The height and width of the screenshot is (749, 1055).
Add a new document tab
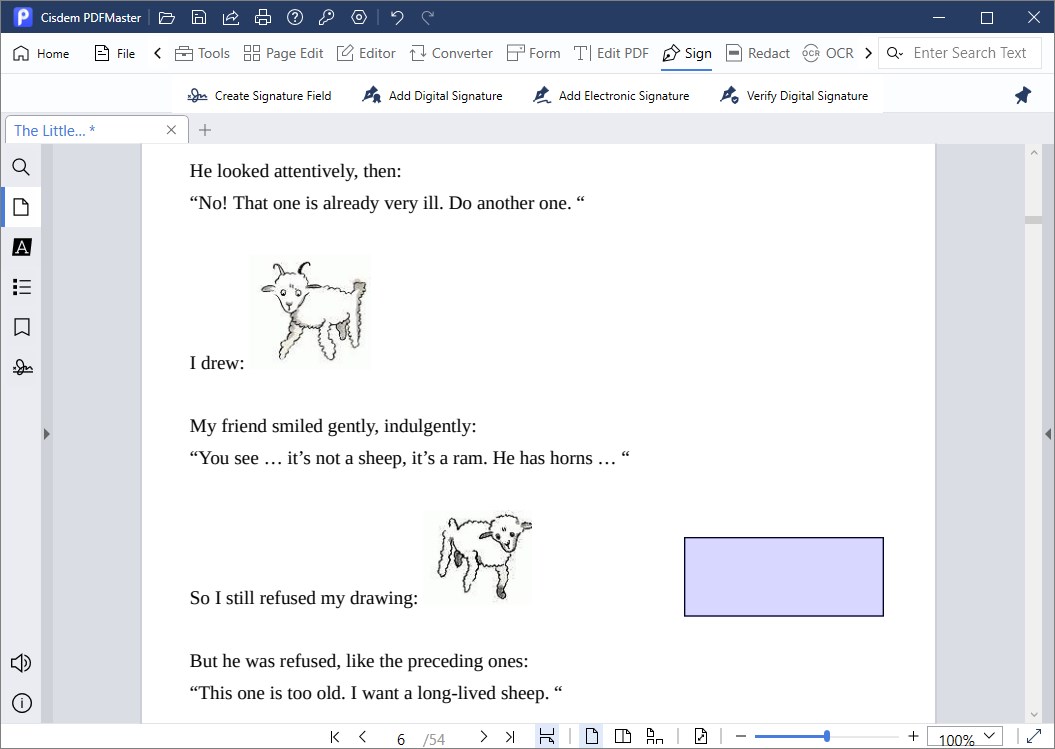coord(205,130)
